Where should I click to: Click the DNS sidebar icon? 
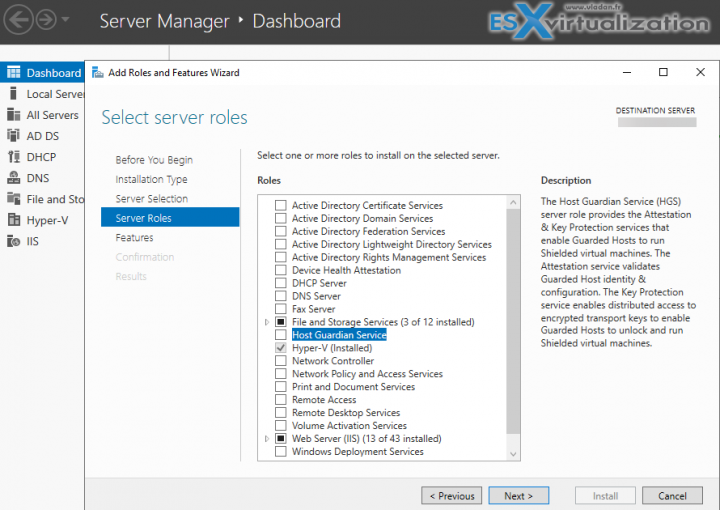14,178
